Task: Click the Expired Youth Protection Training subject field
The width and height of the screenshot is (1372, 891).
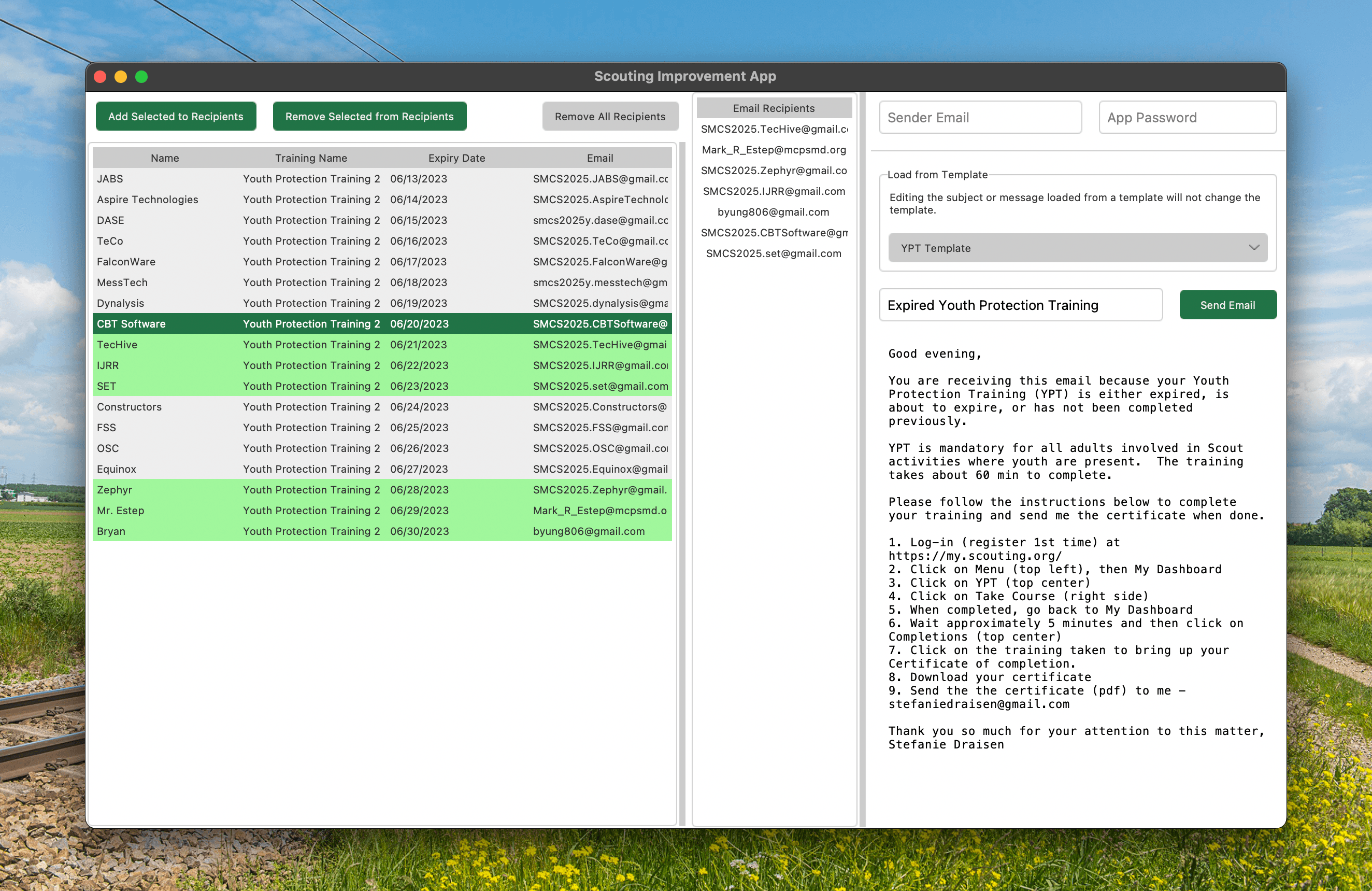Action: click(x=1020, y=304)
